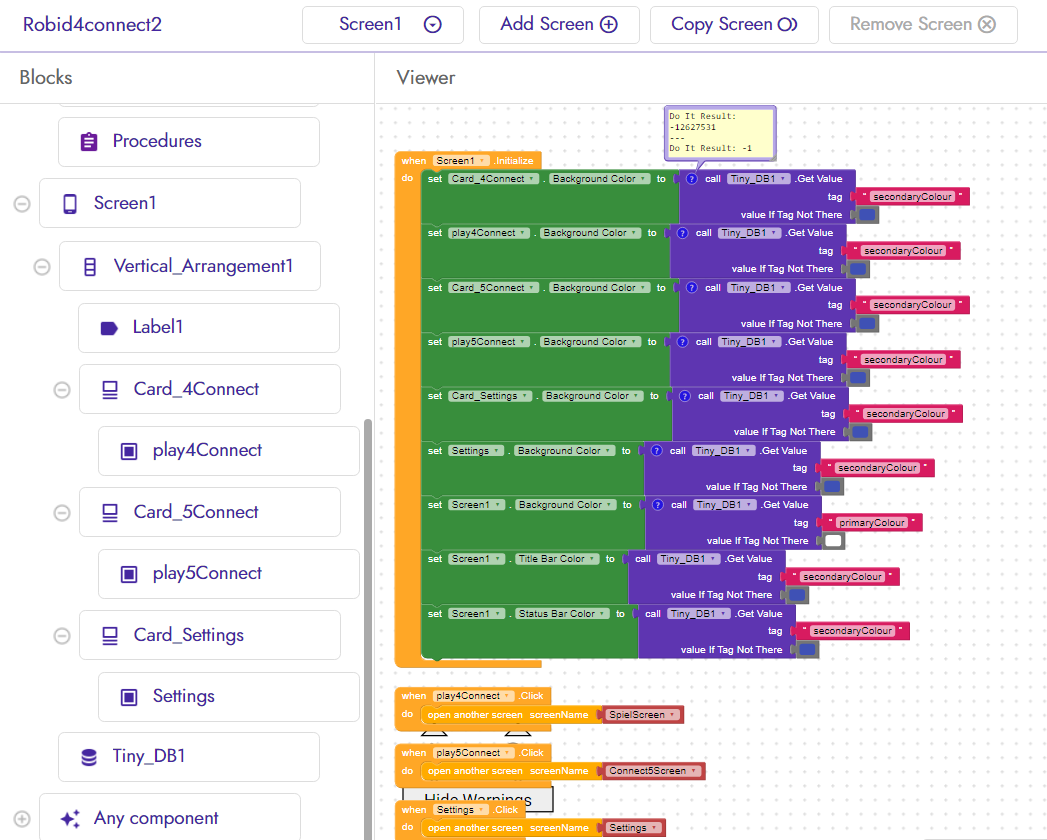Click the Card_Settings card icon
The height and width of the screenshot is (840, 1047).
point(109,634)
